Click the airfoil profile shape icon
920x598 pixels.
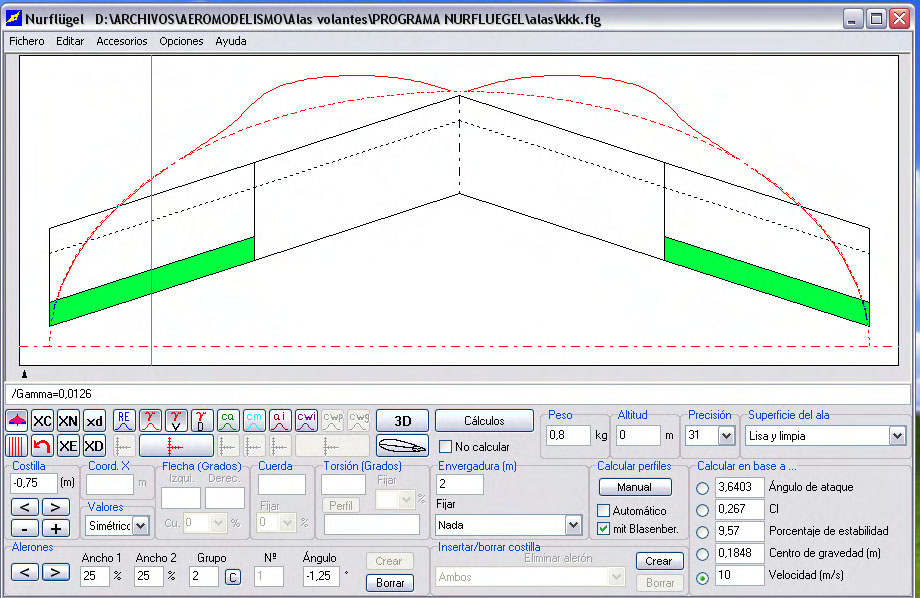tap(402, 446)
